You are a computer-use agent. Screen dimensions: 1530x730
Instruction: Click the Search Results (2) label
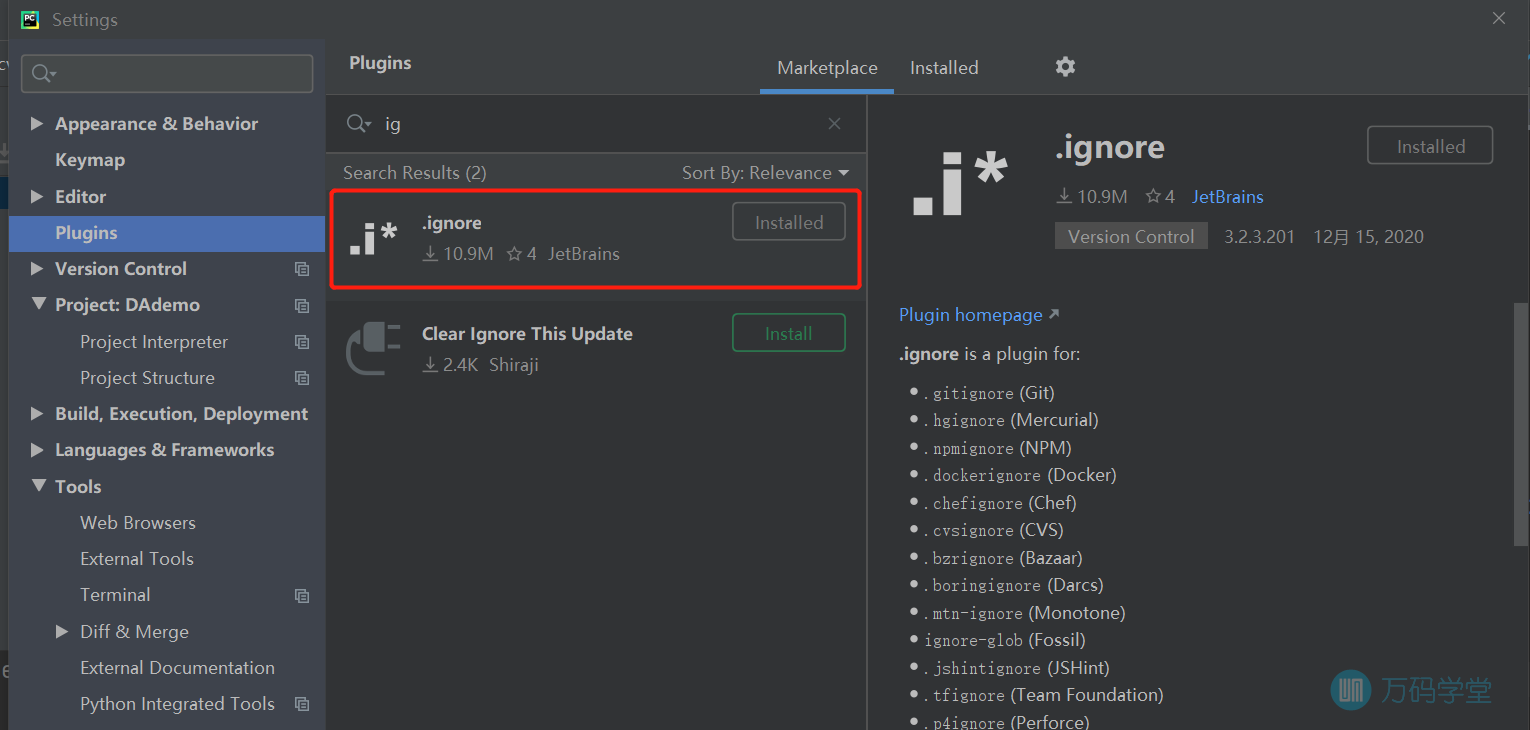point(415,173)
